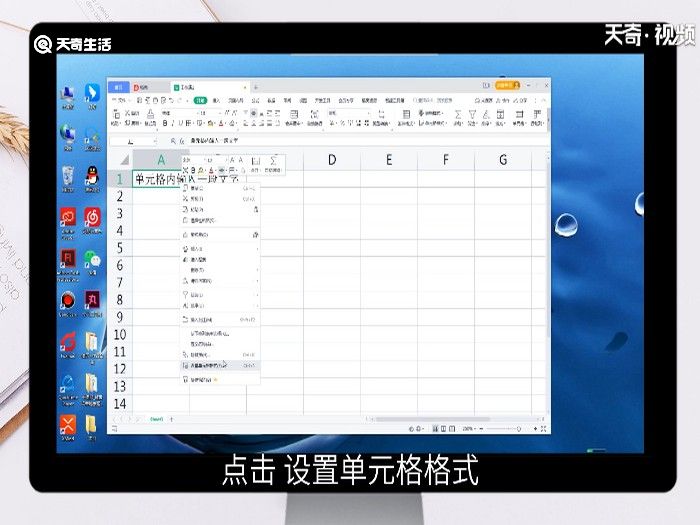Select column G header
This screenshot has height=525, width=700.
click(x=503, y=160)
